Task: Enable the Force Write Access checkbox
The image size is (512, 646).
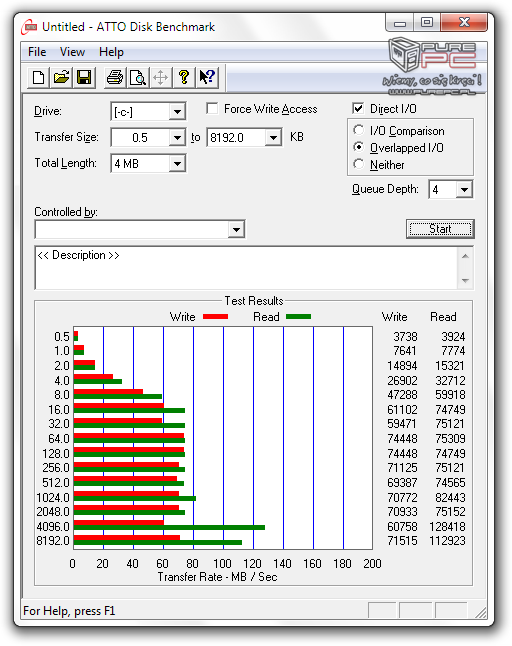Action: pos(212,109)
